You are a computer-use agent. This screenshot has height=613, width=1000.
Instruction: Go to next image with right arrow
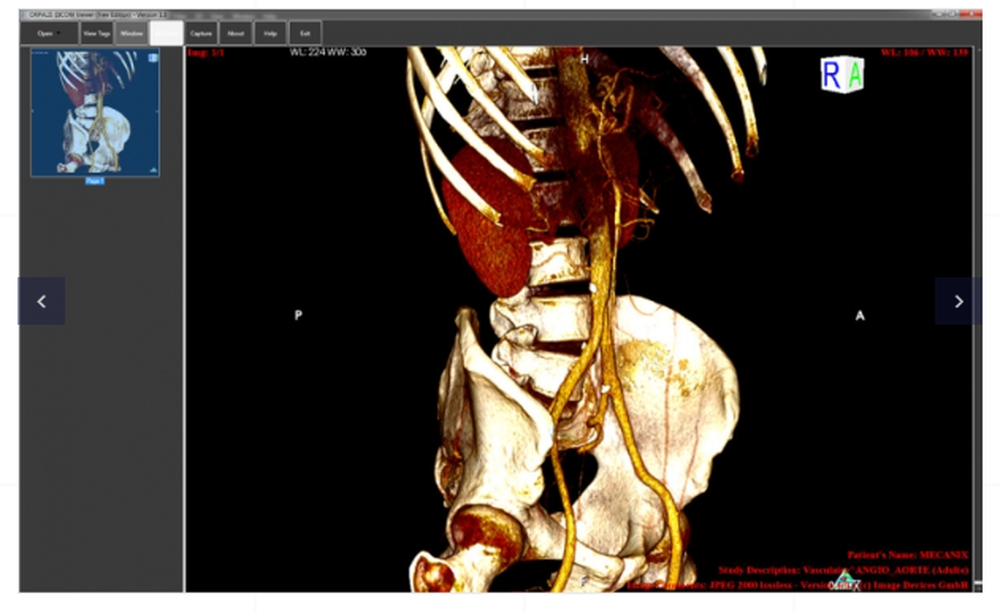pos(958,301)
